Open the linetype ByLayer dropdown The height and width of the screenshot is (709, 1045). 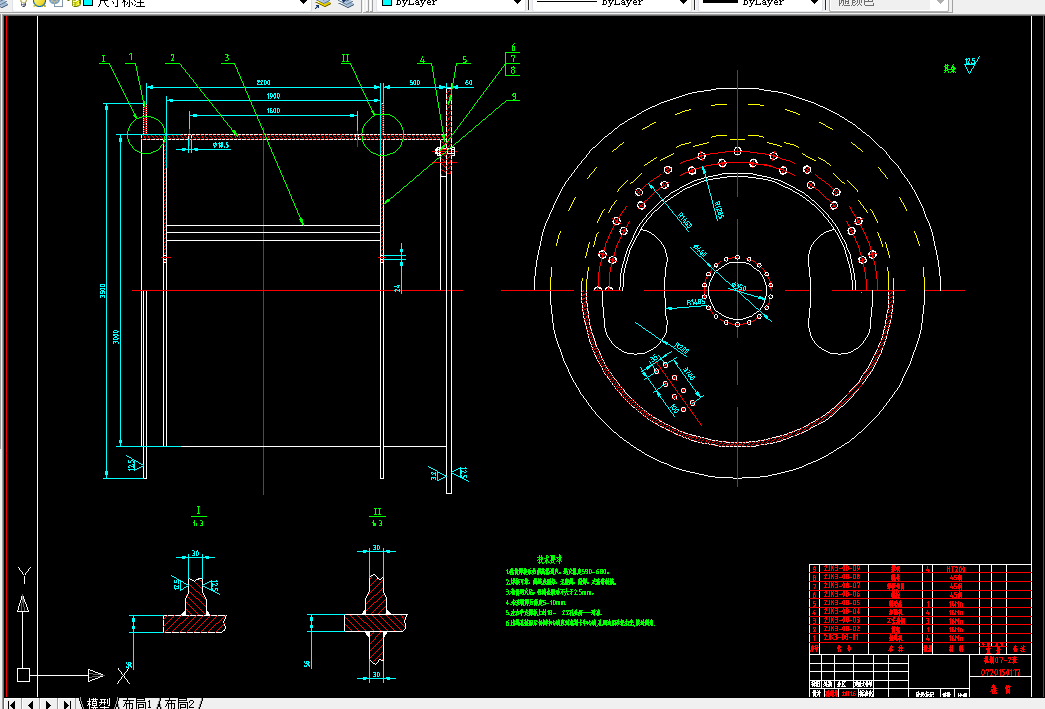[682, 3]
